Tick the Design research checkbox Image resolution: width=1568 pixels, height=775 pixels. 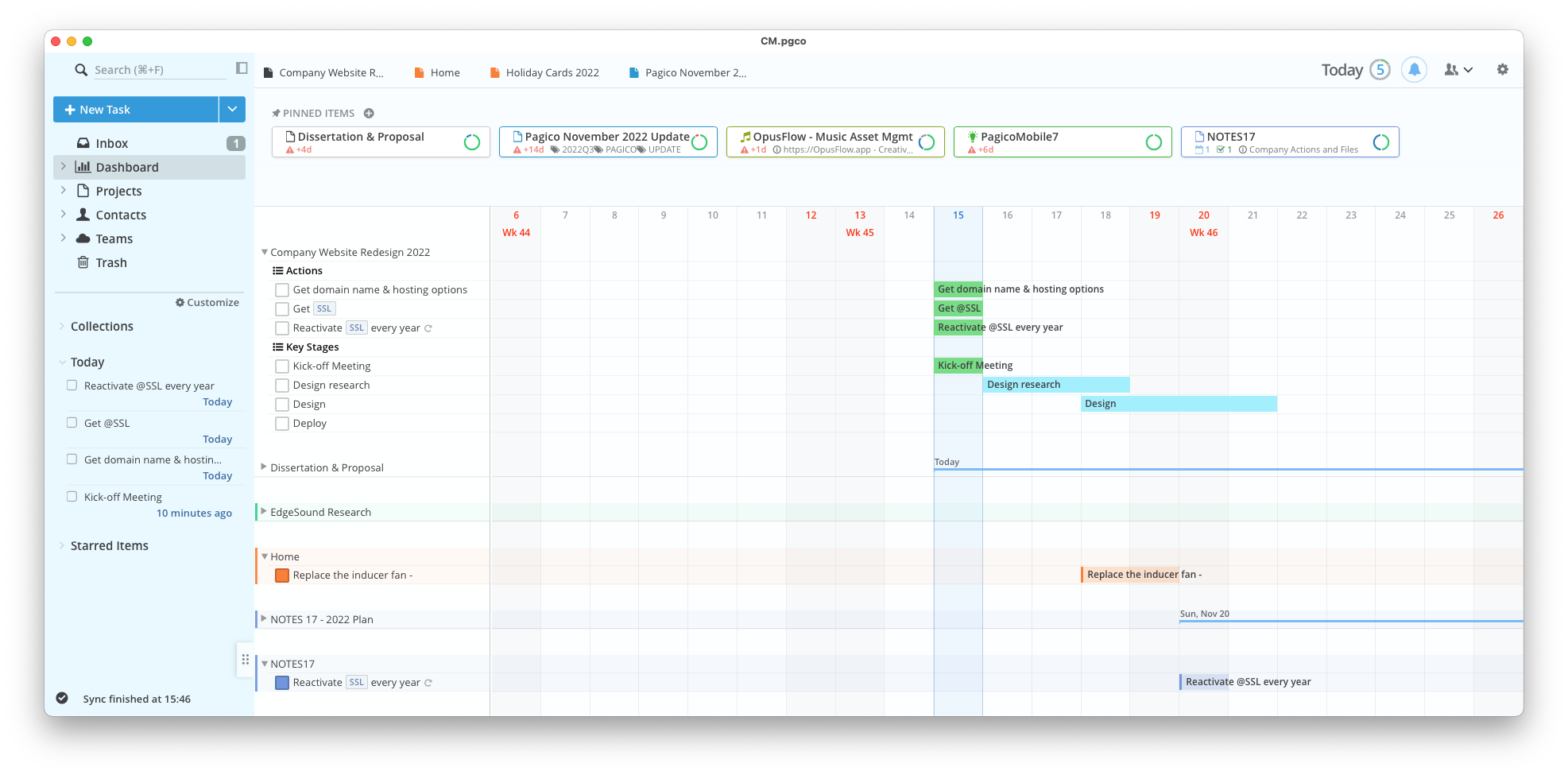click(282, 386)
